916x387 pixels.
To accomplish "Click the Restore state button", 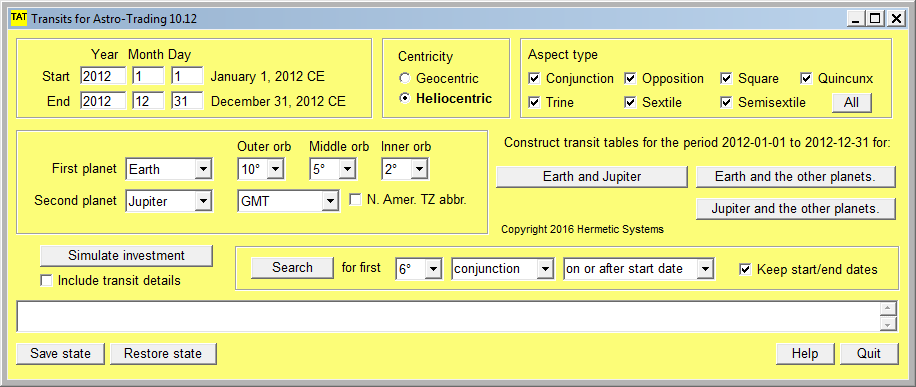I will [x=163, y=354].
